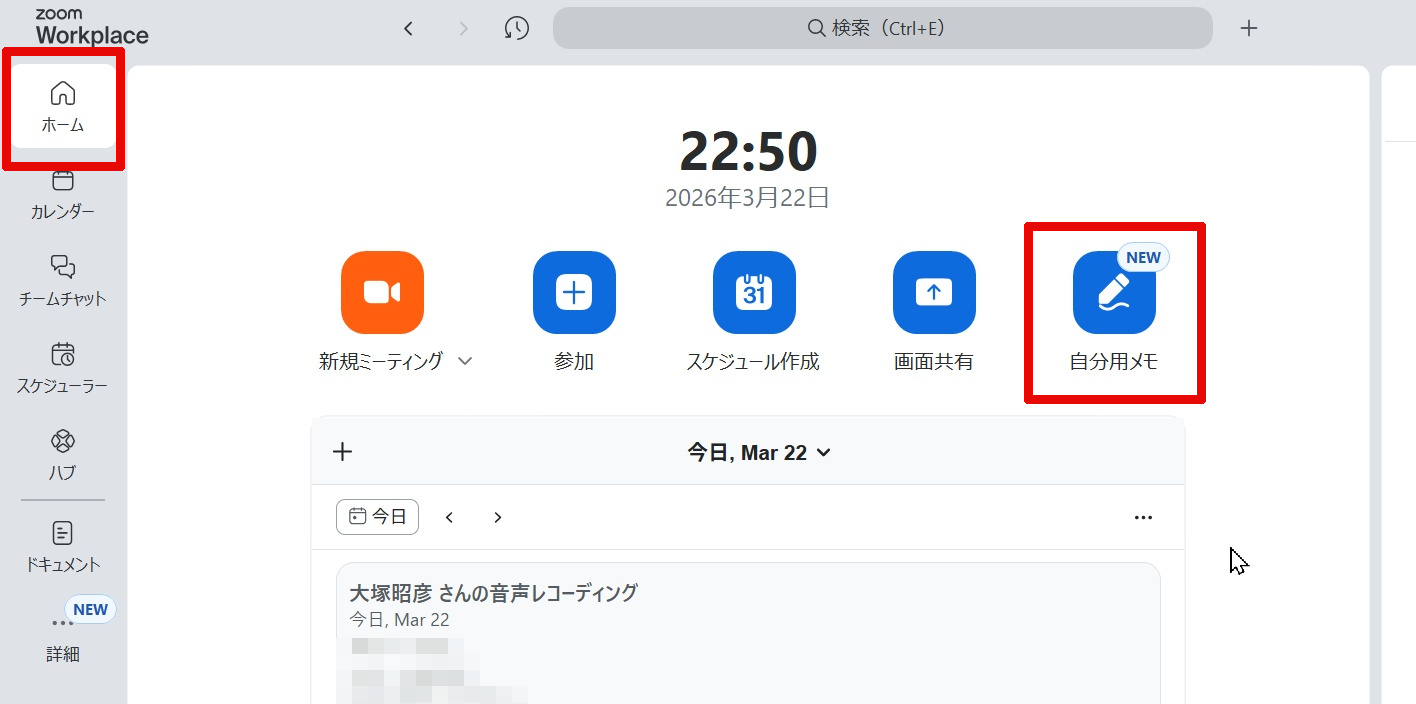Image resolution: width=1416 pixels, height=704 pixels.
Task: Open ハブ in the sidebar
Action: pyautogui.click(x=63, y=455)
